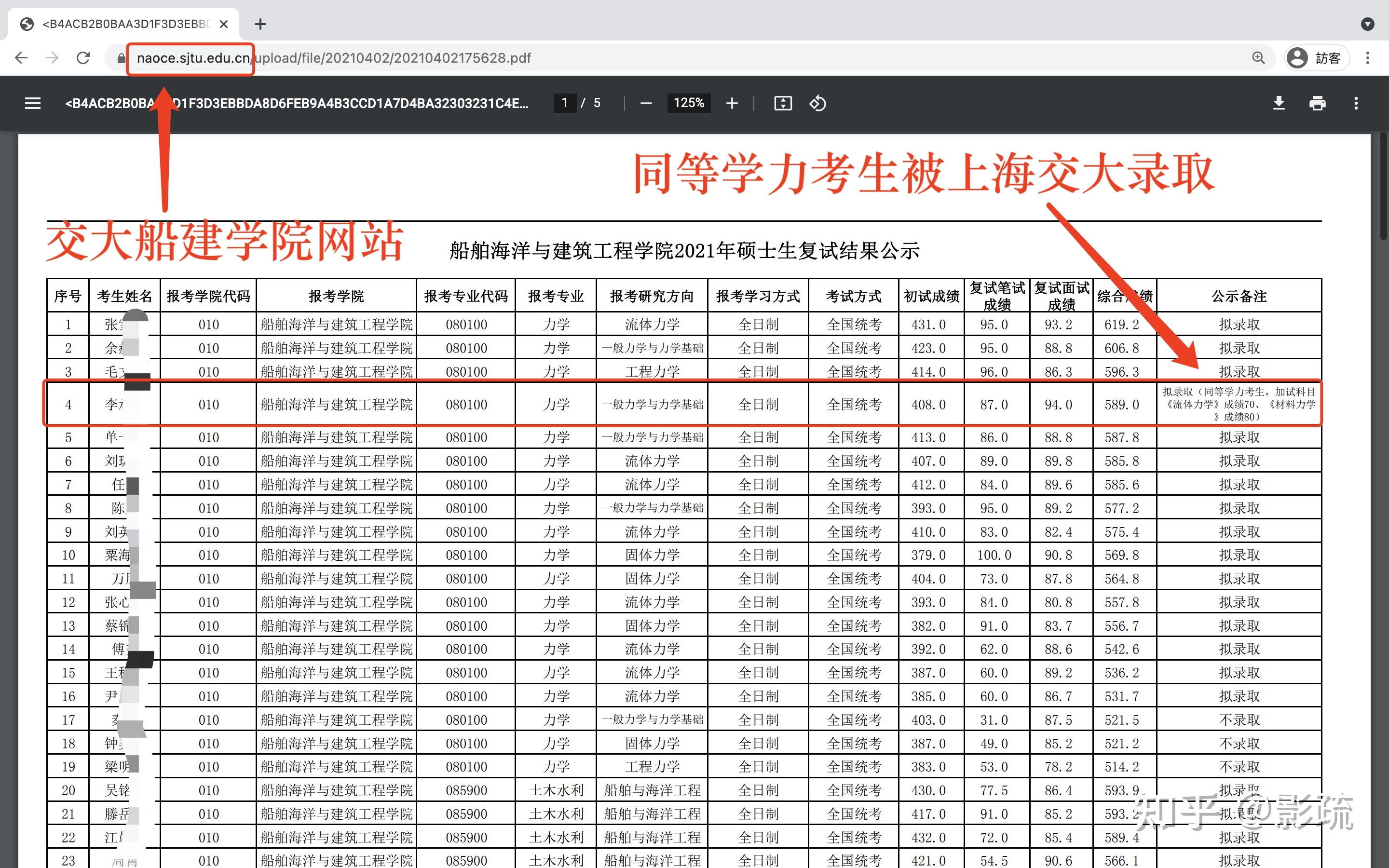Select the 考生姓名 column header

124,296
